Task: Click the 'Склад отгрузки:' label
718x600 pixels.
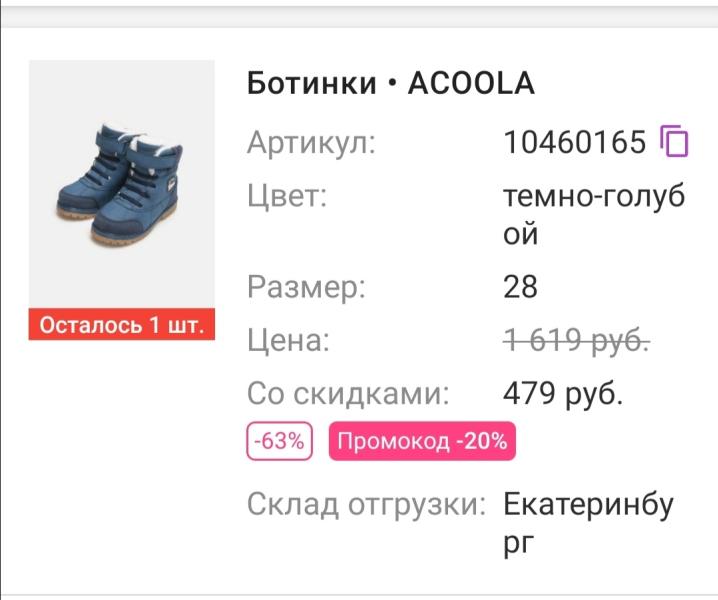Action: 366,504
